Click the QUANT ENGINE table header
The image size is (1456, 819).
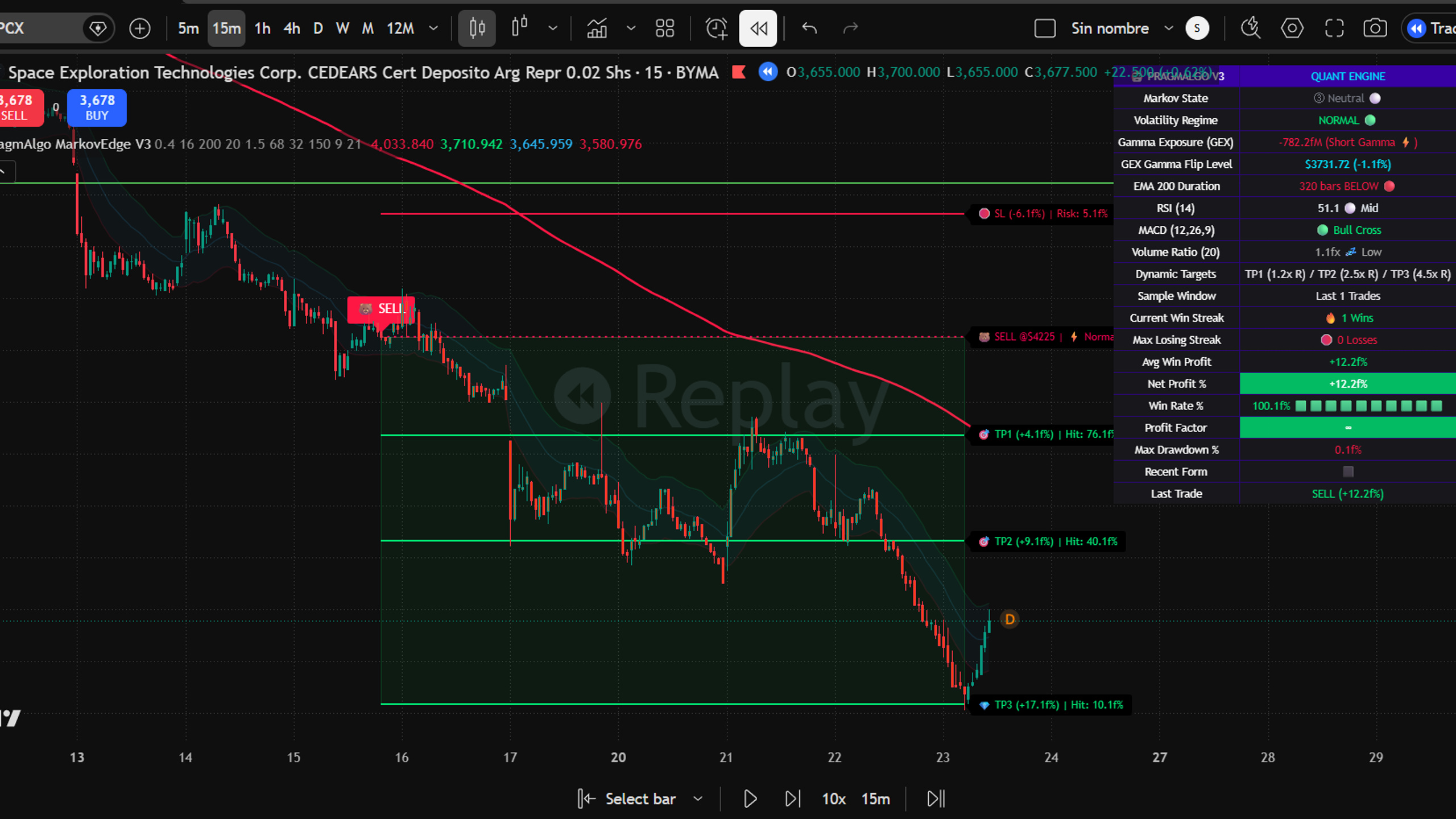click(x=1347, y=76)
